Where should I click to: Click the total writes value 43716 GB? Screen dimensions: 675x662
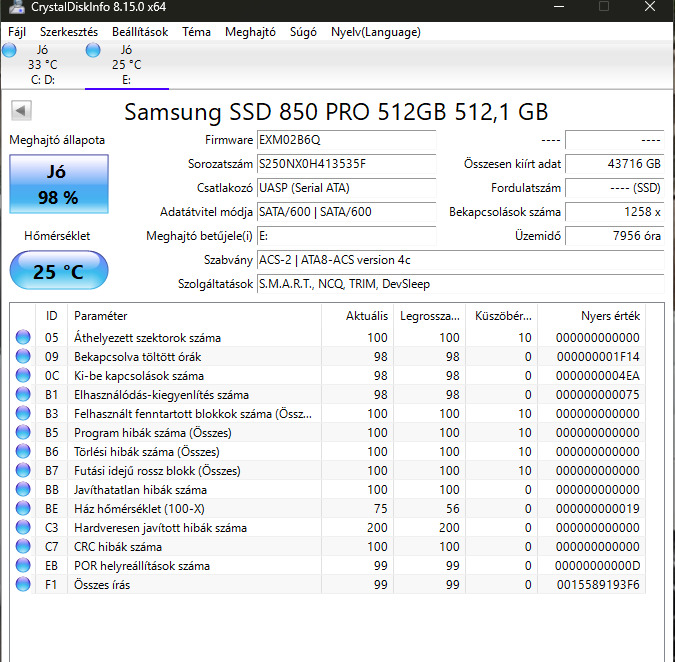(x=615, y=164)
